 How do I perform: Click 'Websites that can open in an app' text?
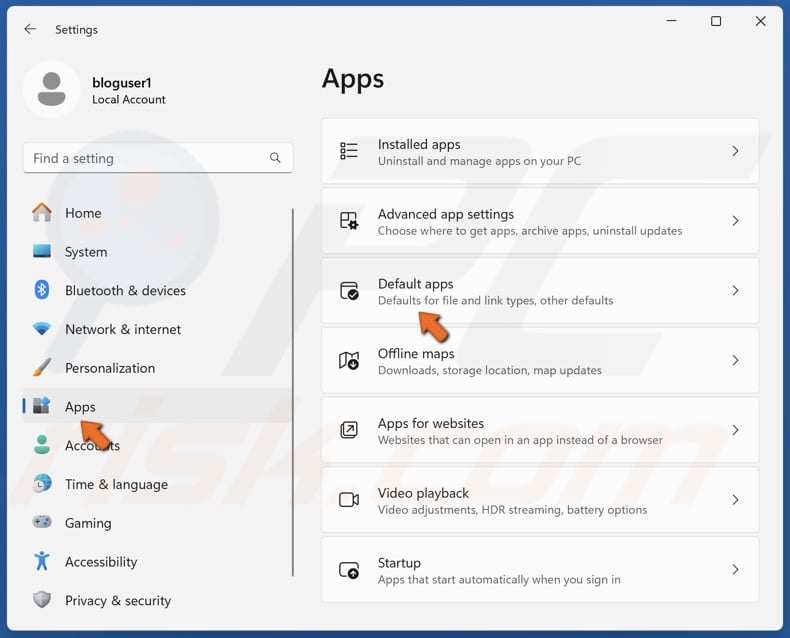click(x=520, y=440)
